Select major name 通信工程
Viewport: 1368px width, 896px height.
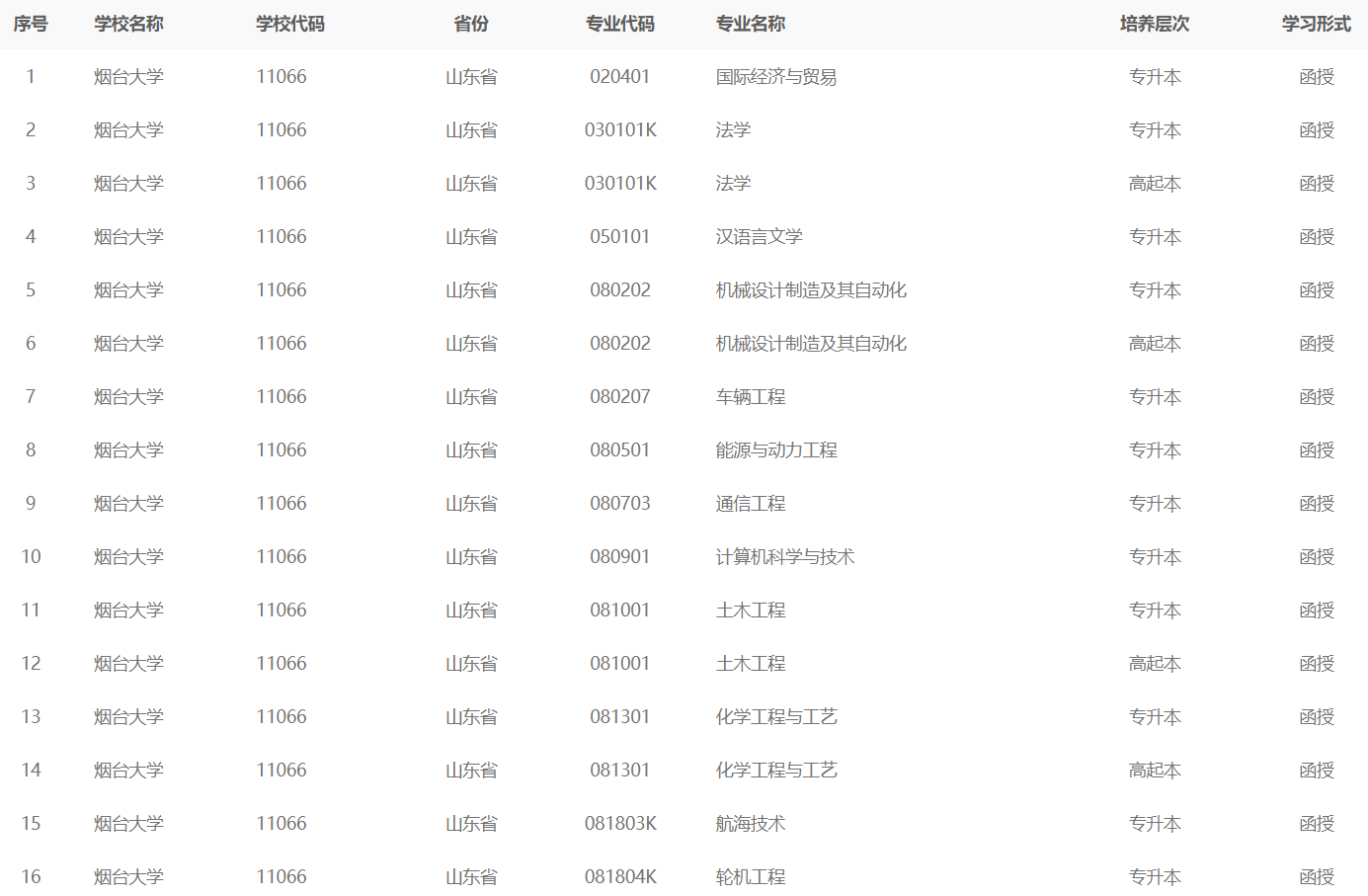(751, 504)
